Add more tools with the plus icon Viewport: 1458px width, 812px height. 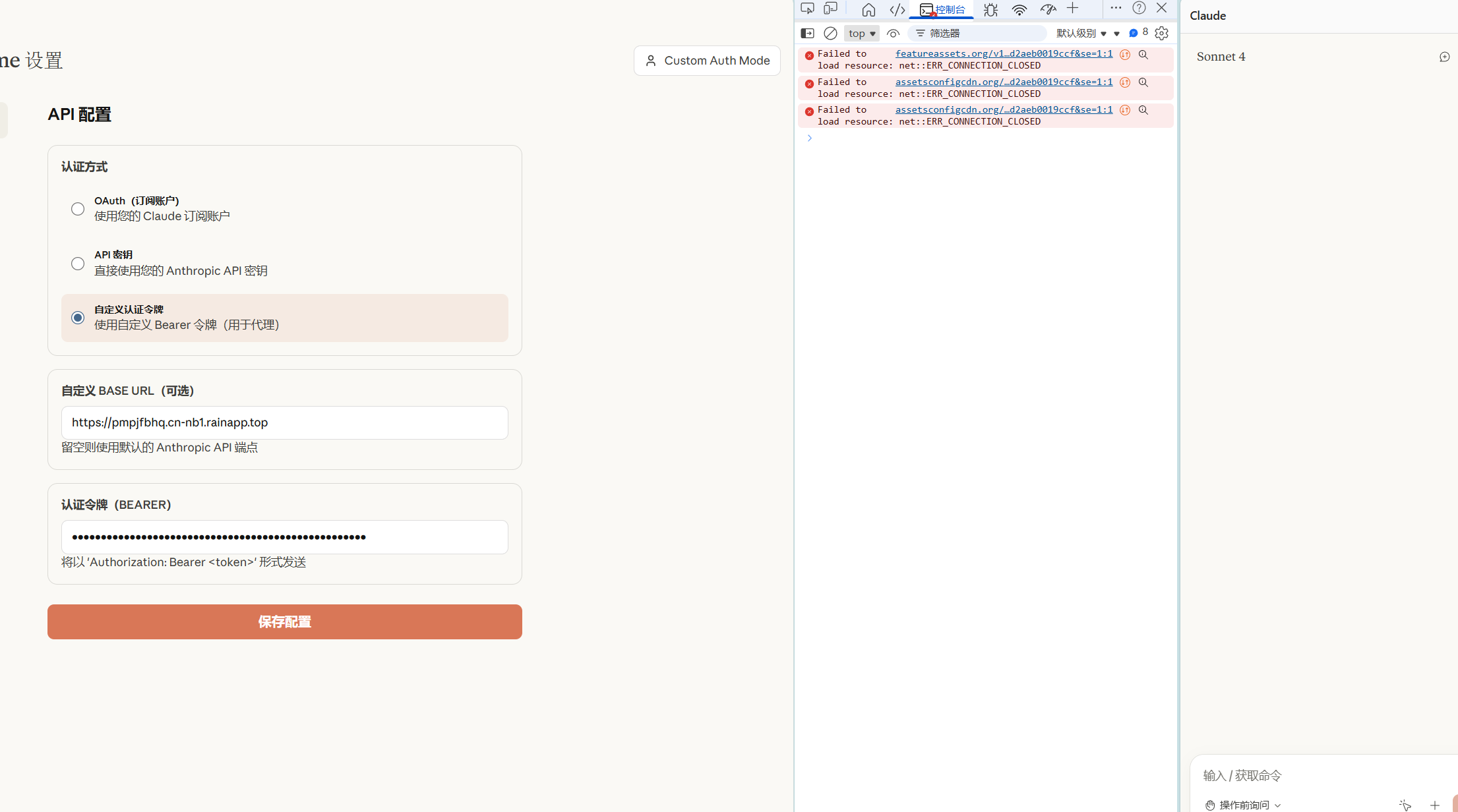(1073, 9)
